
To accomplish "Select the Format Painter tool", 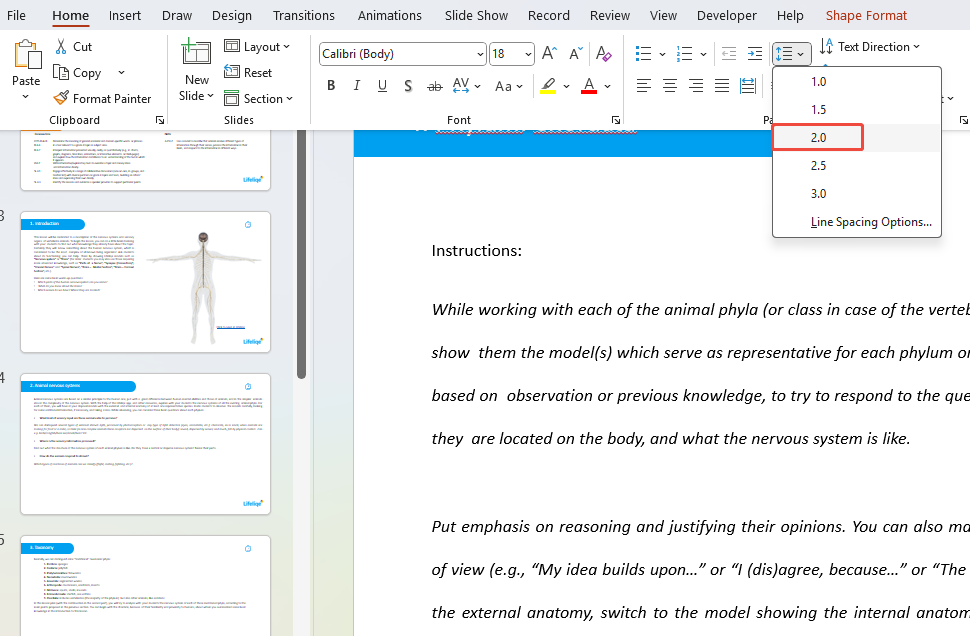I will (103, 98).
